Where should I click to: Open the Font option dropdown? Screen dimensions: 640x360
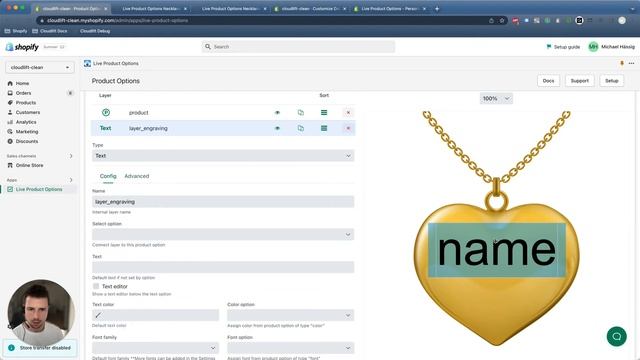pos(291,348)
